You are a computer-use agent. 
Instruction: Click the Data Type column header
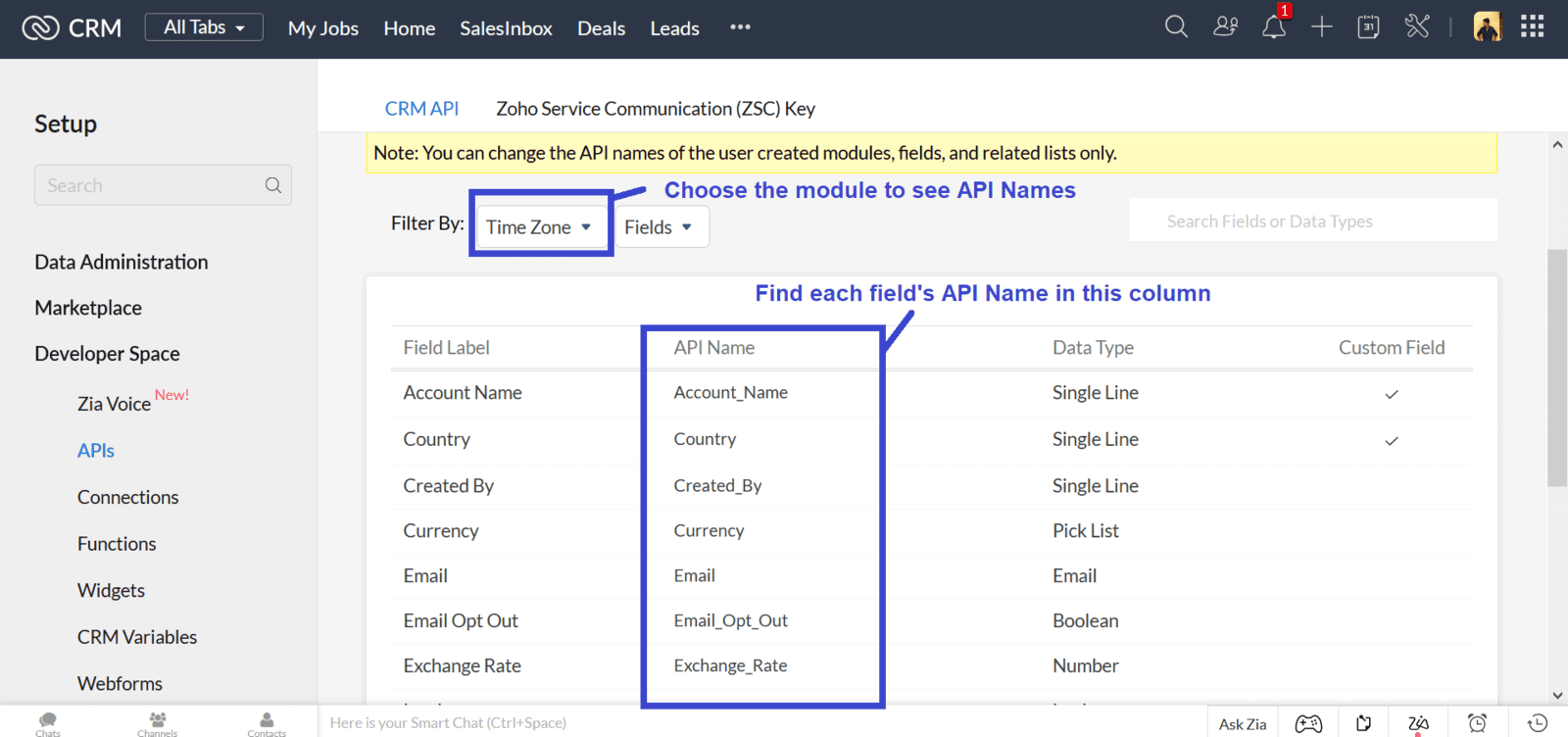1093,347
